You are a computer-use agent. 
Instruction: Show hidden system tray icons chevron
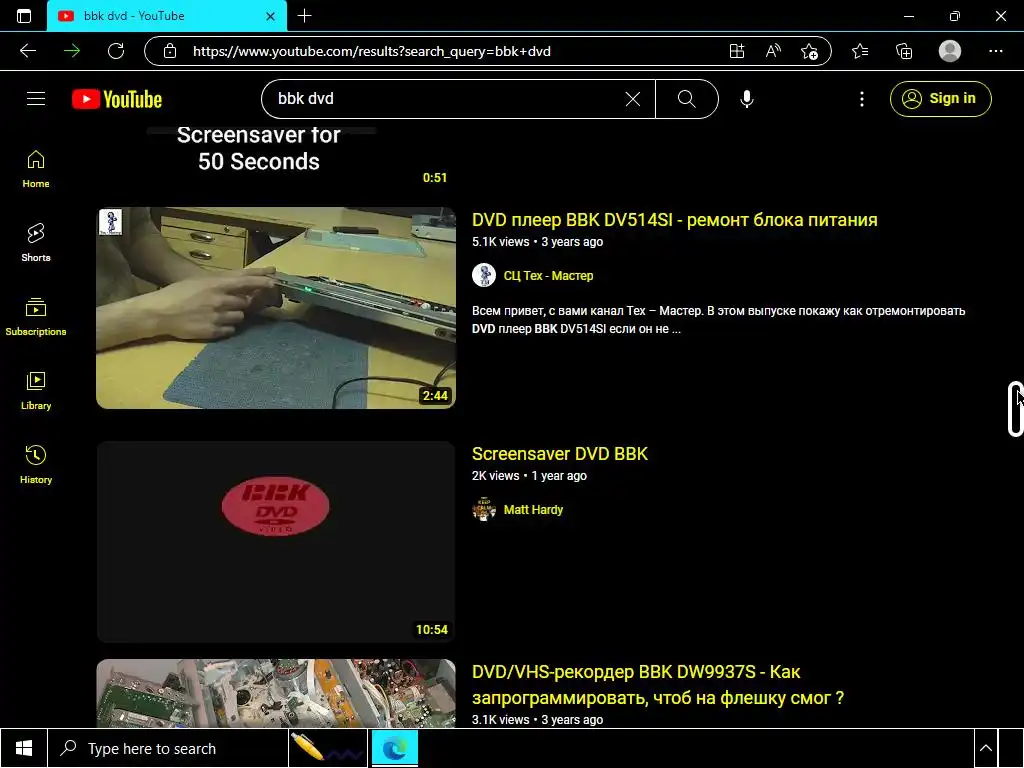click(x=985, y=748)
